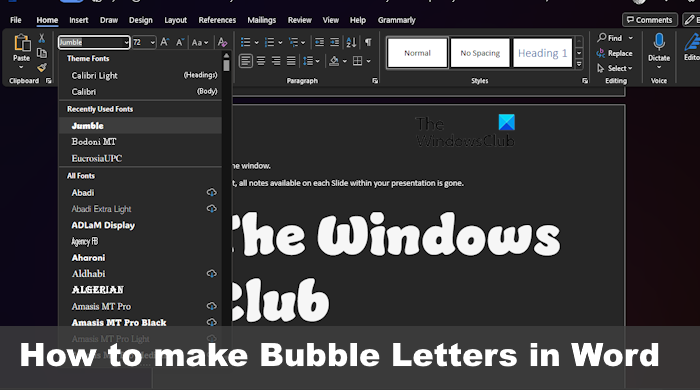Clear all formatting icon
The width and height of the screenshot is (700, 390).
(x=222, y=42)
